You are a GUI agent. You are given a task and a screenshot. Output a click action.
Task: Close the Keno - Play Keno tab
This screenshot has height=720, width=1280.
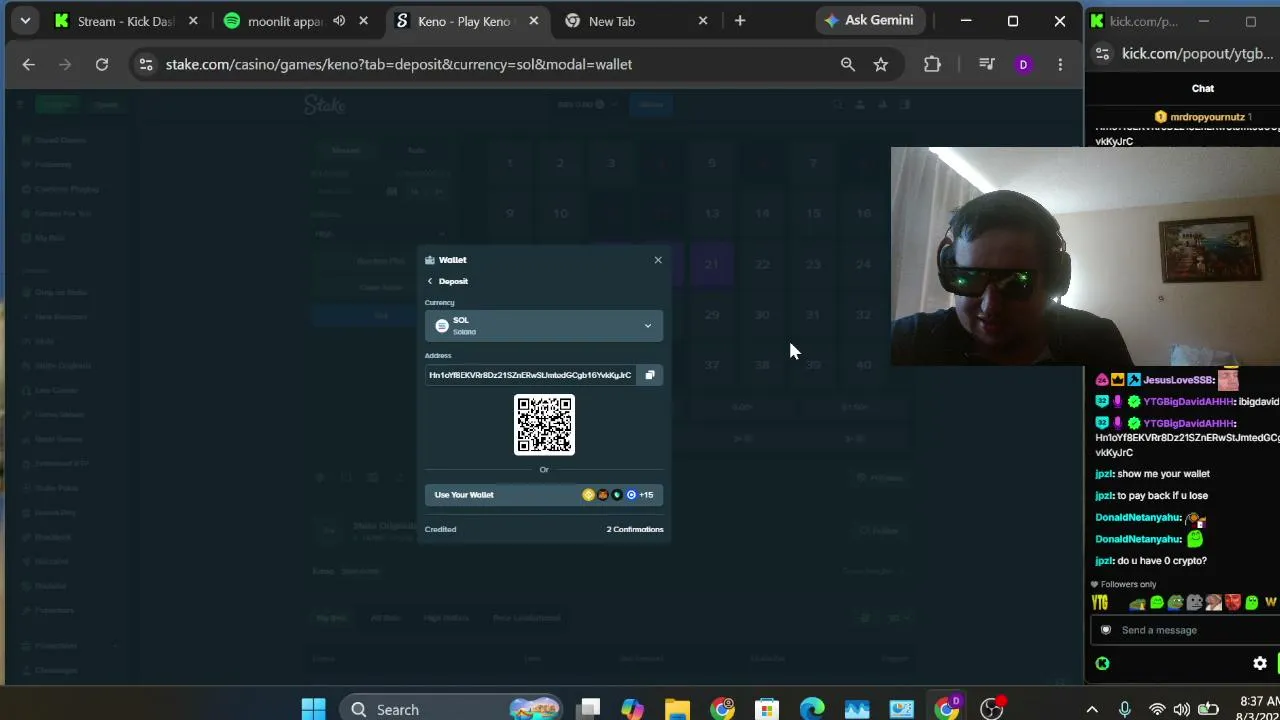point(531,21)
